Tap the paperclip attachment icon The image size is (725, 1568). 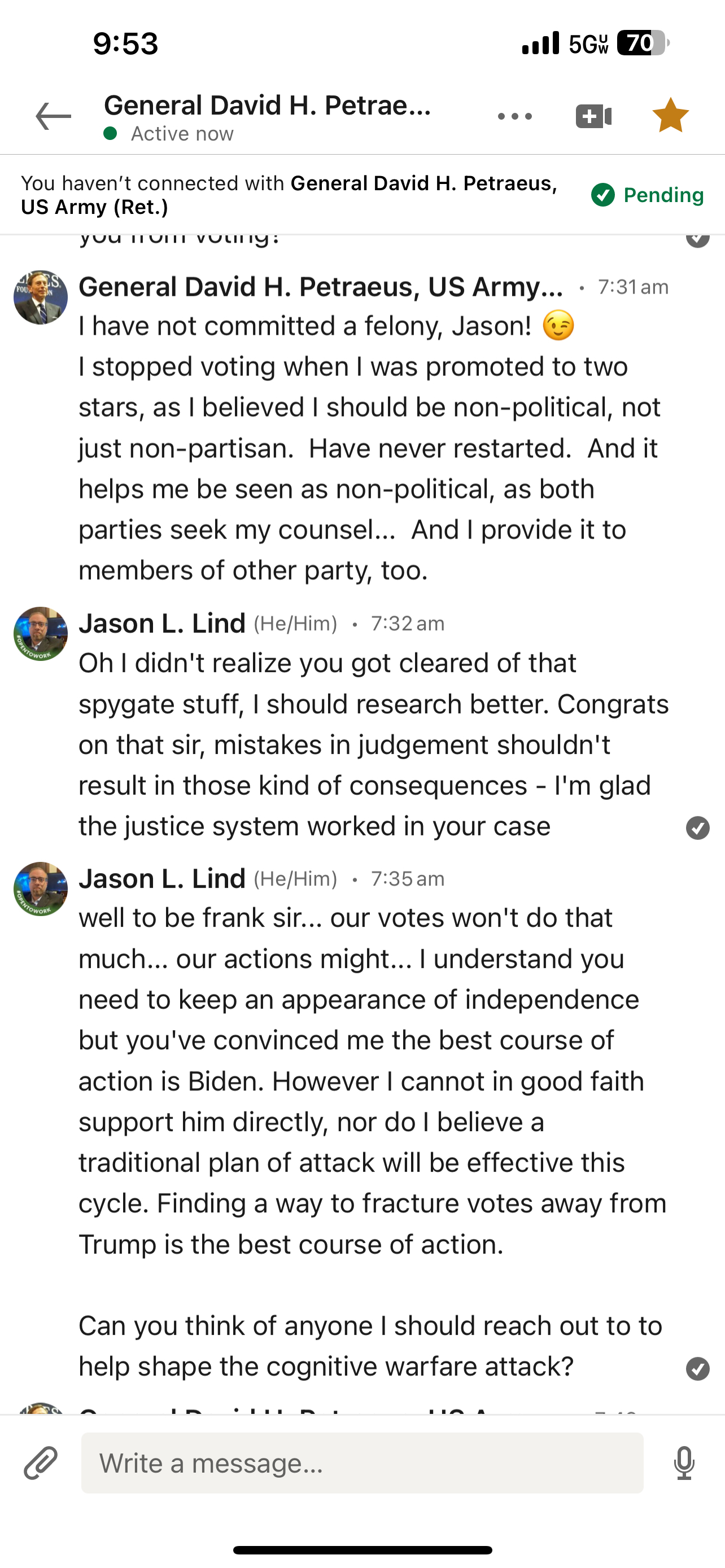[41, 1462]
